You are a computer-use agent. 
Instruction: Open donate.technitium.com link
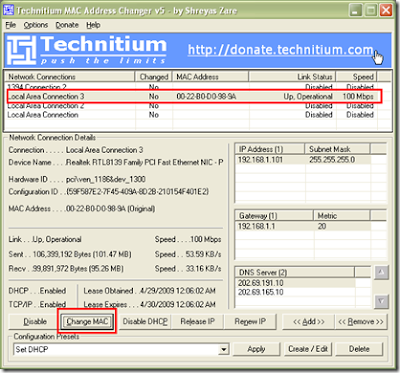[281, 50]
